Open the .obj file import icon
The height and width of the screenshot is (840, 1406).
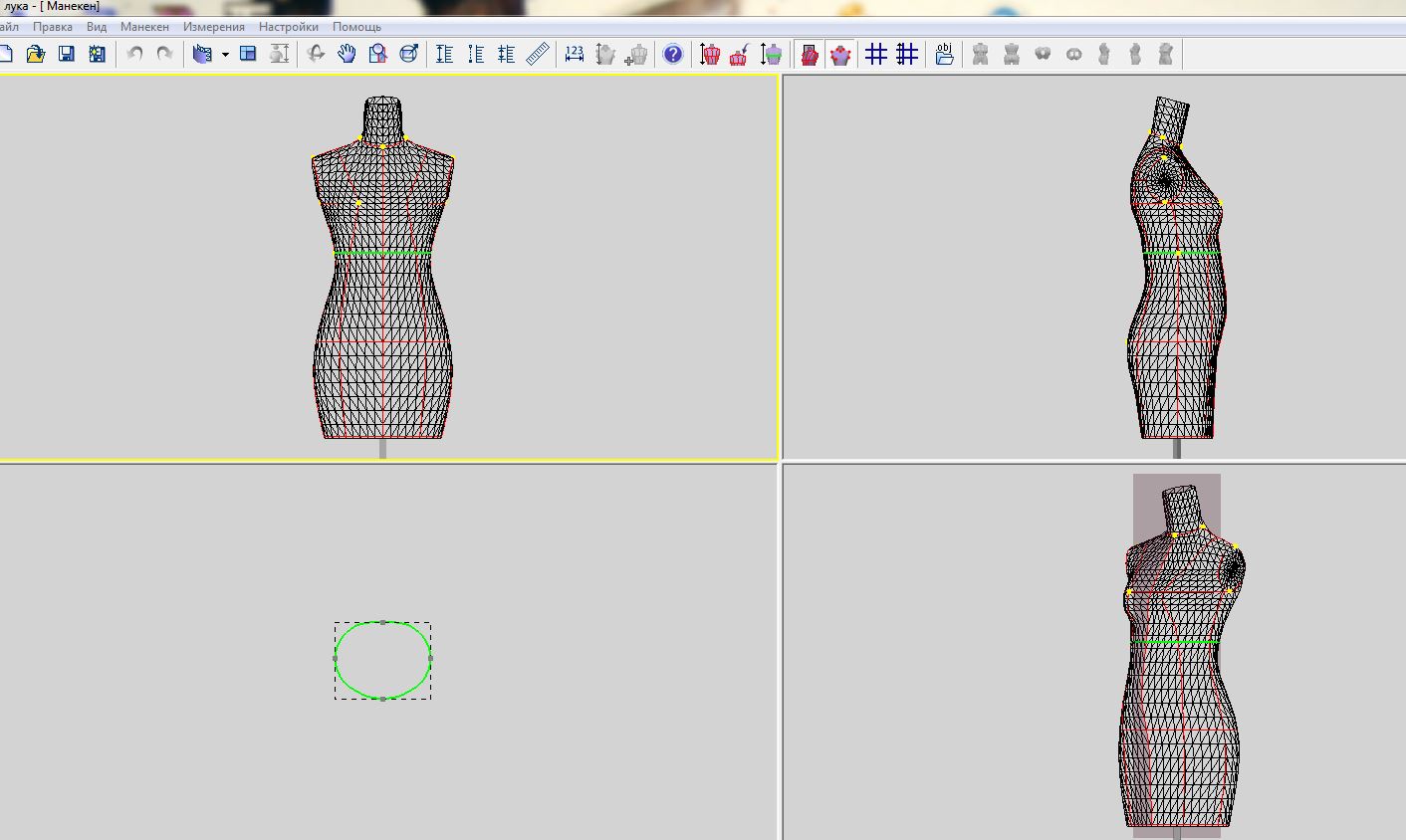click(944, 54)
